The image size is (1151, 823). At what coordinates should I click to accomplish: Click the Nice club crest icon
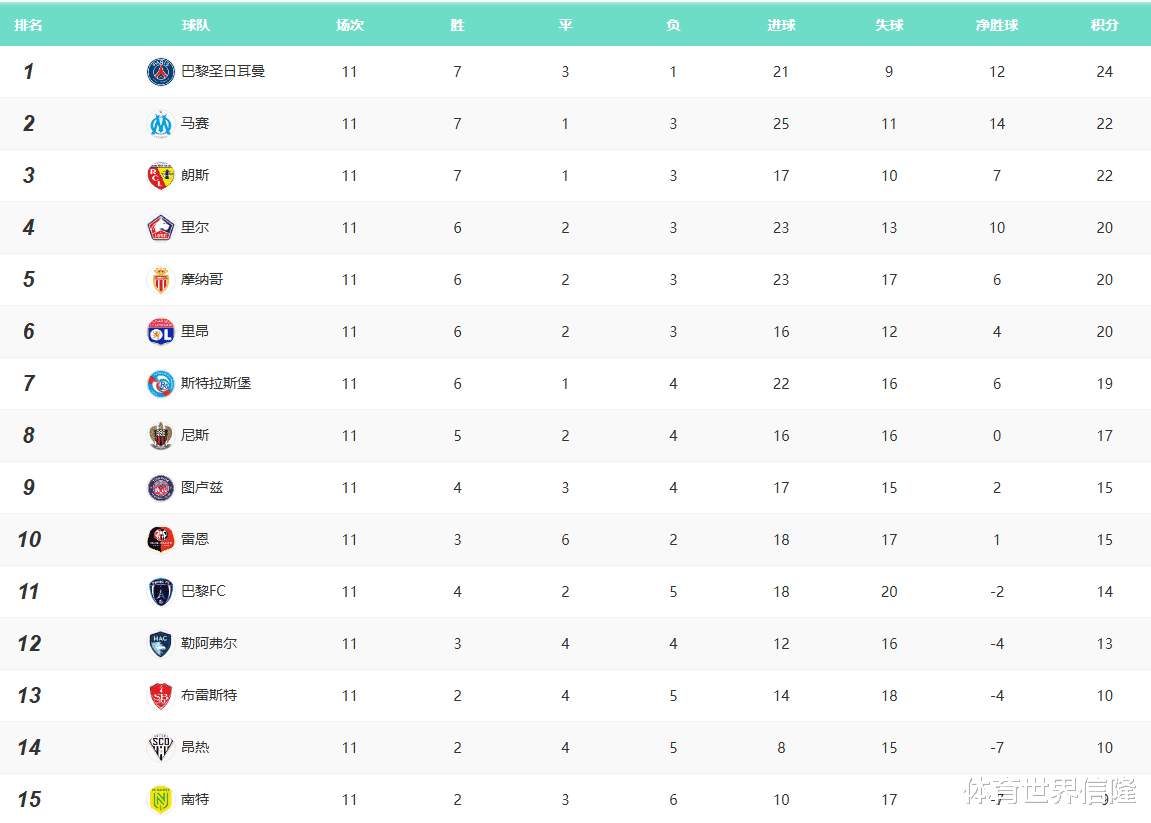pos(161,436)
